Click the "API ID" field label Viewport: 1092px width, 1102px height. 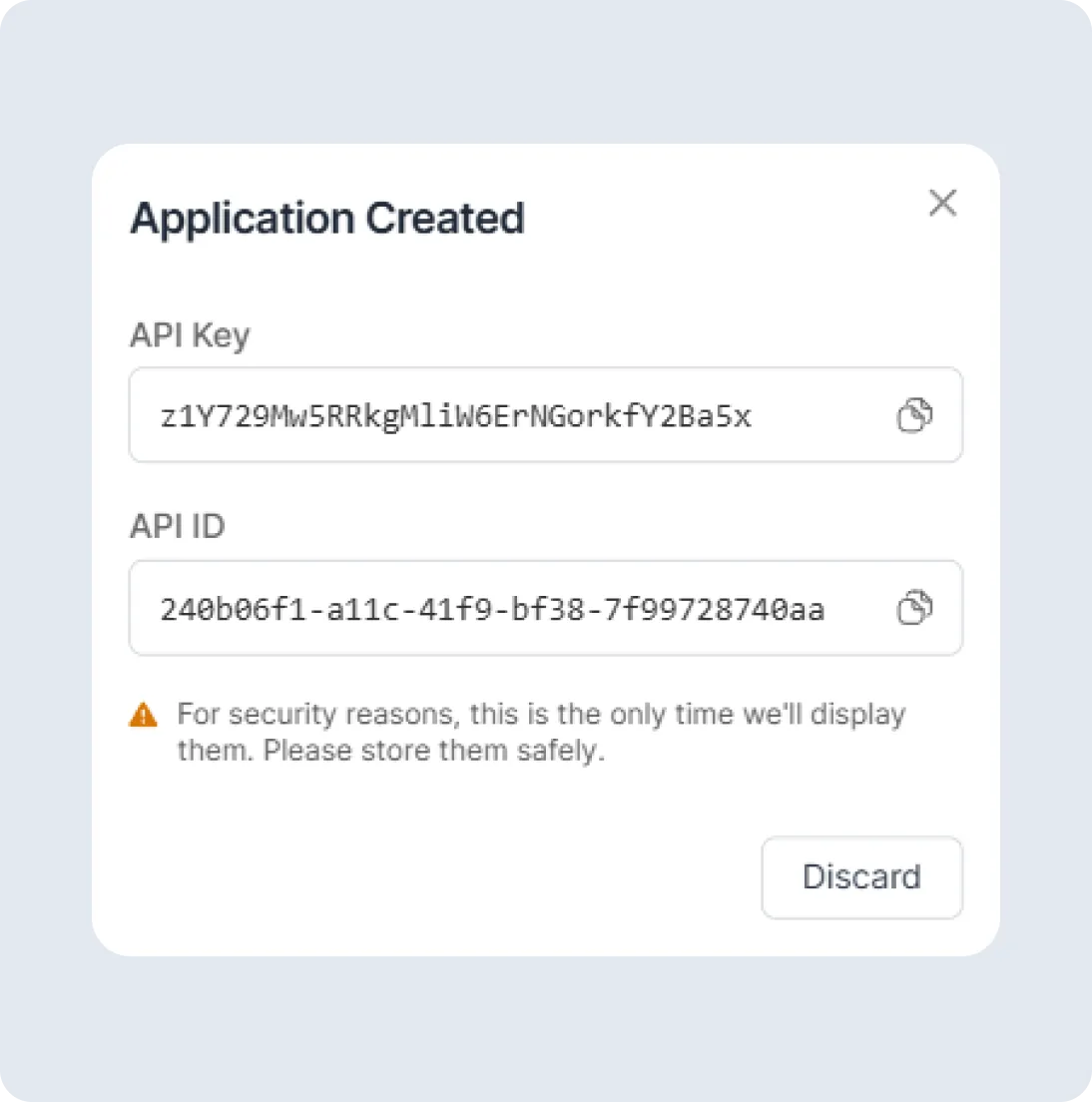click(x=178, y=526)
